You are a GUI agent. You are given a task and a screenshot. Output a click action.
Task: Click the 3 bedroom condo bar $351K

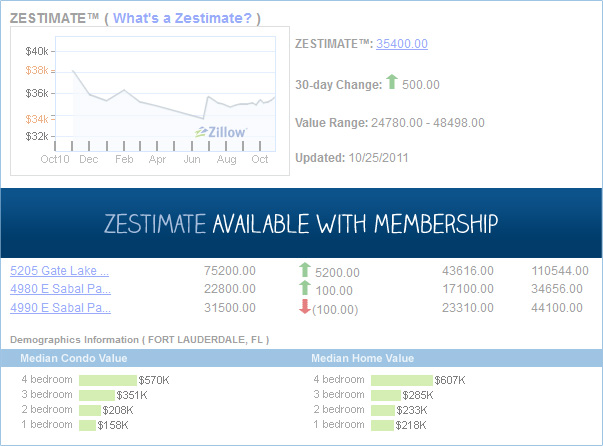(x=97, y=395)
